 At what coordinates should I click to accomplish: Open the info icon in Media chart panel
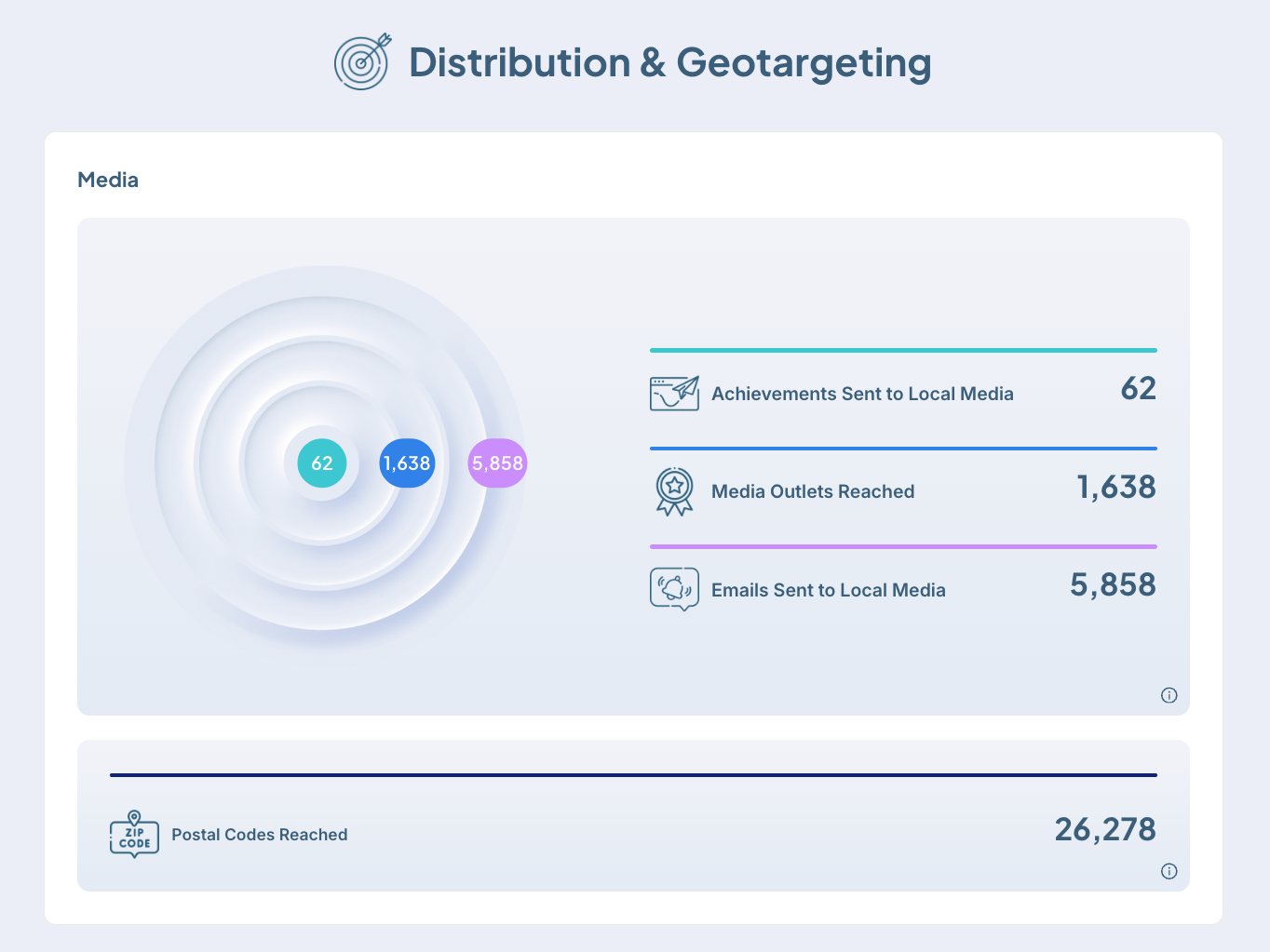tap(1169, 695)
